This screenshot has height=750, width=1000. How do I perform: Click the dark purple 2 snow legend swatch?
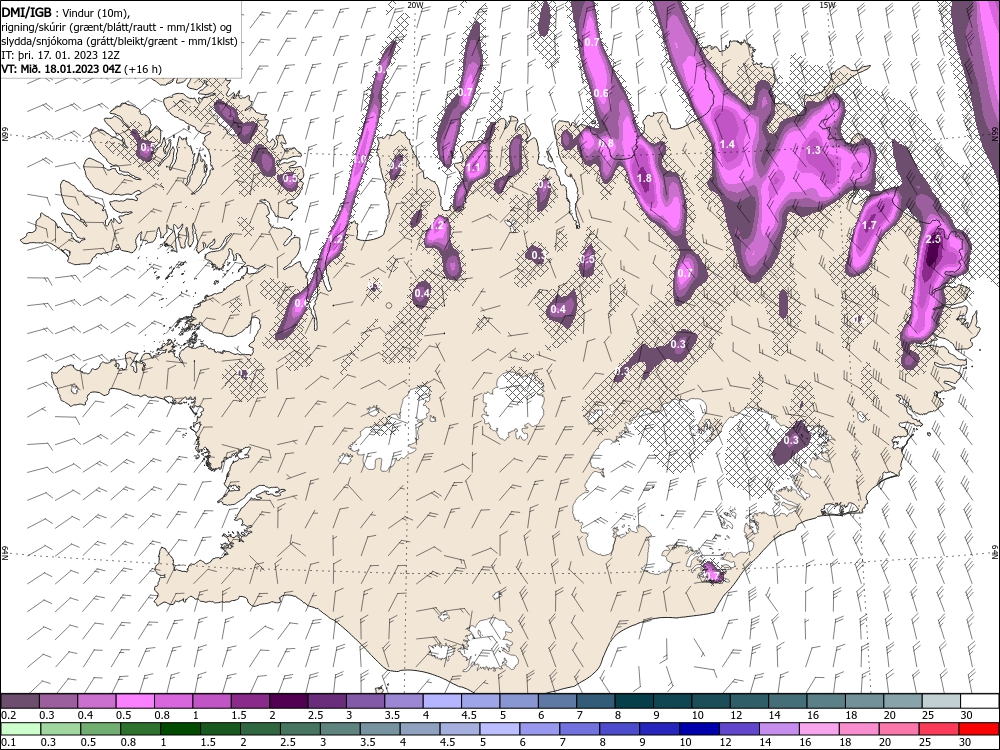click(x=289, y=701)
